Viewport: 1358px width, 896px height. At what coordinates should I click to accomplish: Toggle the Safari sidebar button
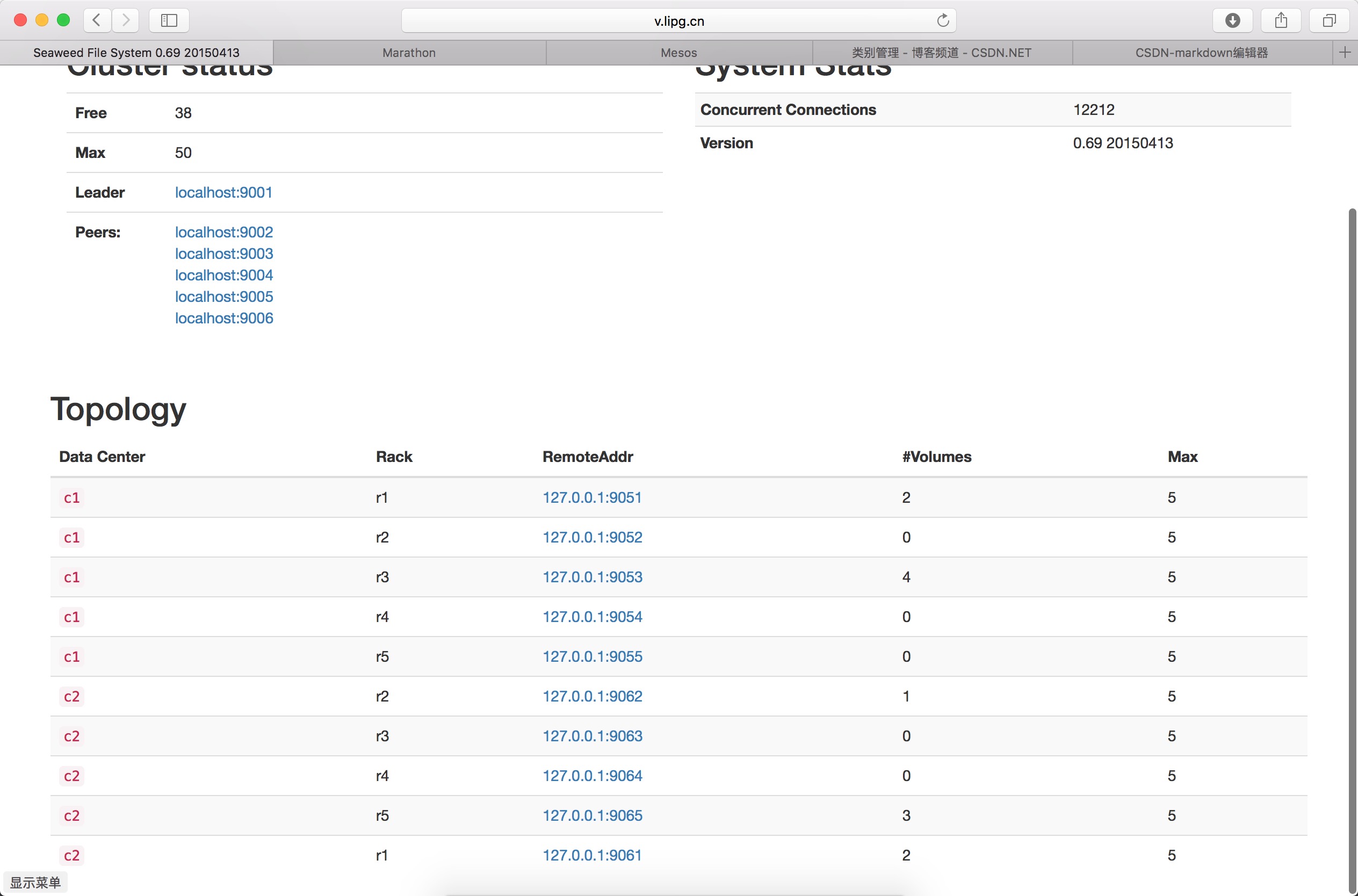(169, 20)
